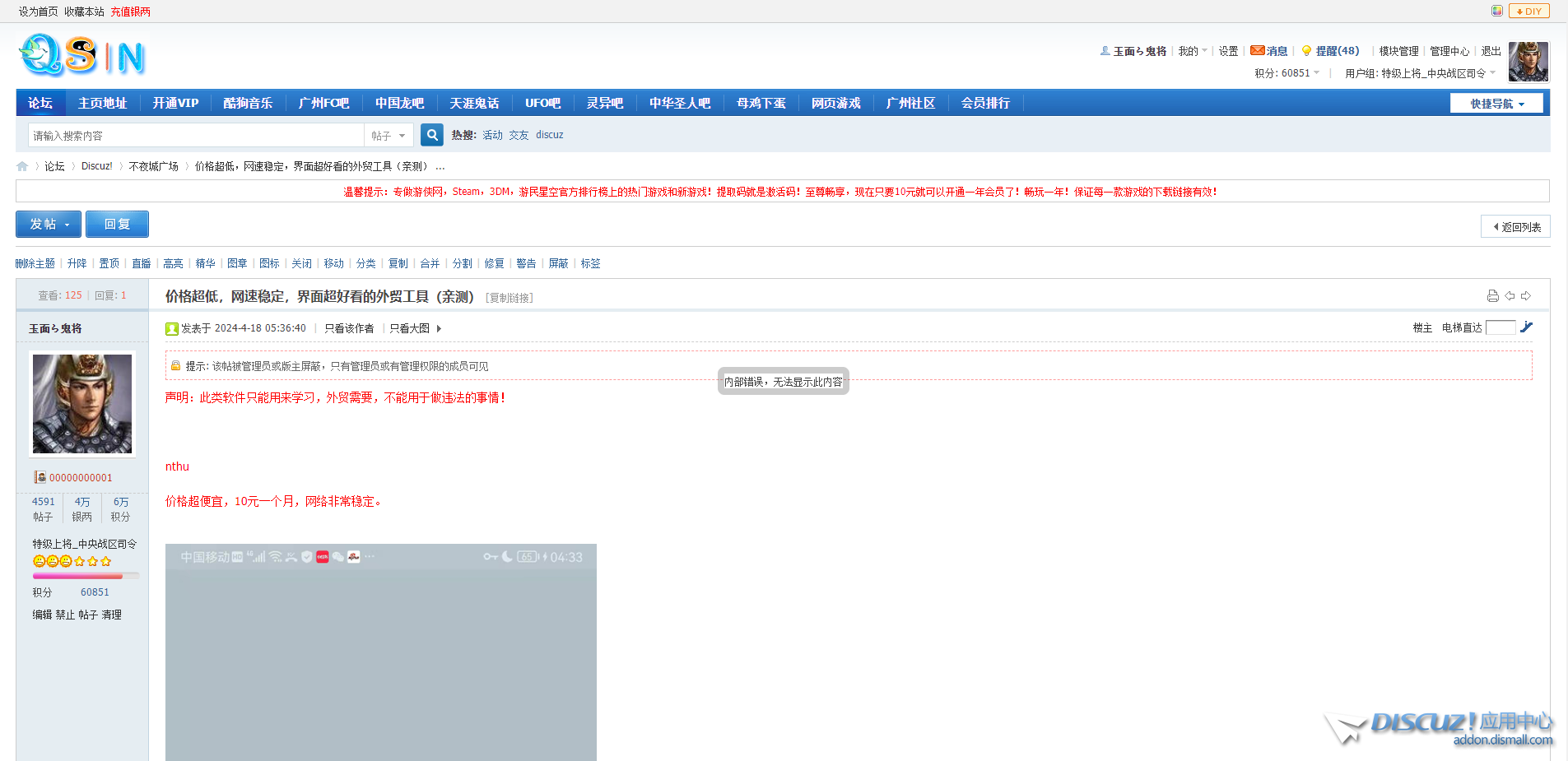Expand the 我的 user menu
Viewport: 1568px width, 761px height.
pyautogui.click(x=1192, y=51)
